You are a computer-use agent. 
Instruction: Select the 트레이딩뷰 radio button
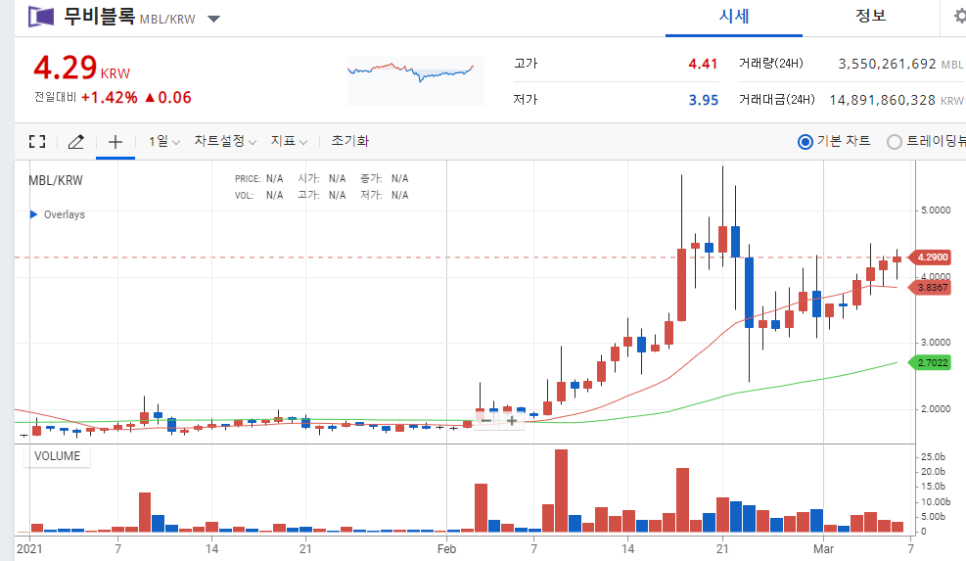coord(894,142)
